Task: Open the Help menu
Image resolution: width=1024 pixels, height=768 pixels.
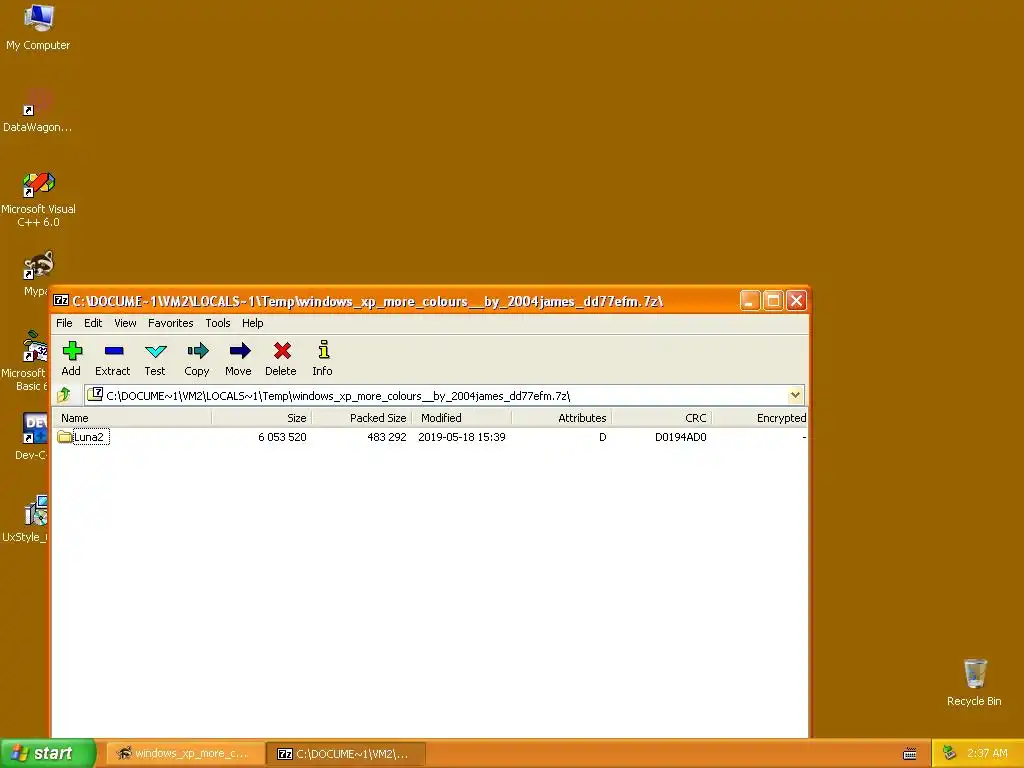Action: (252, 323)
